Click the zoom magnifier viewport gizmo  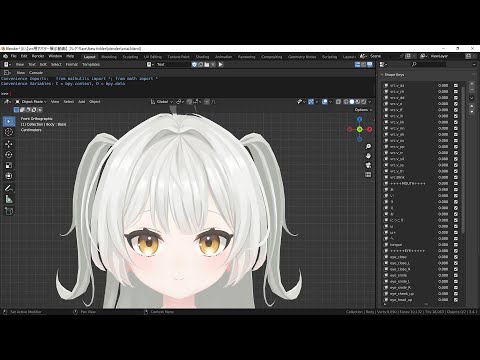click(368, 147)
